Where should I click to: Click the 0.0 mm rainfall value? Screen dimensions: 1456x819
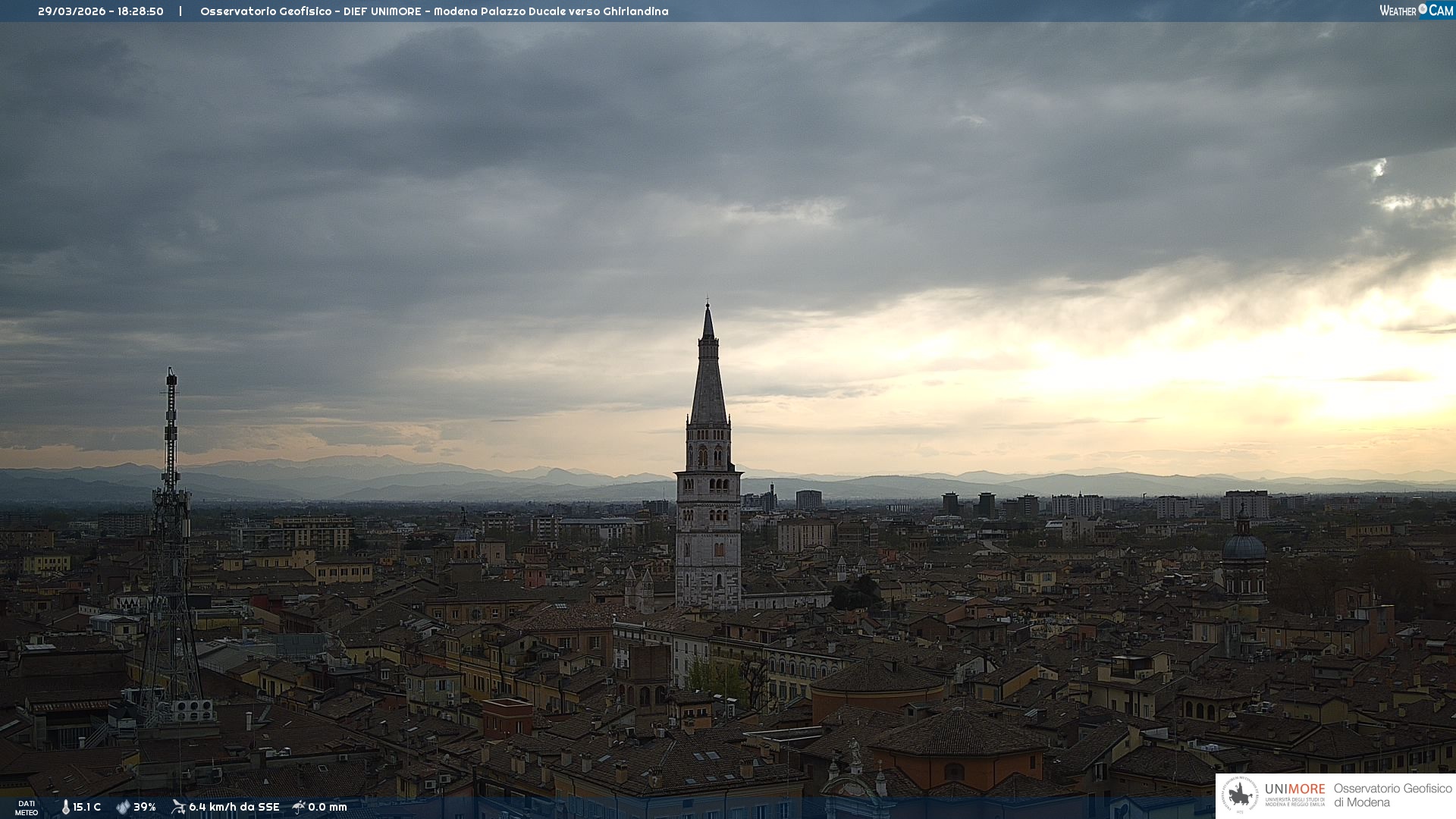(x=328, y=807)
